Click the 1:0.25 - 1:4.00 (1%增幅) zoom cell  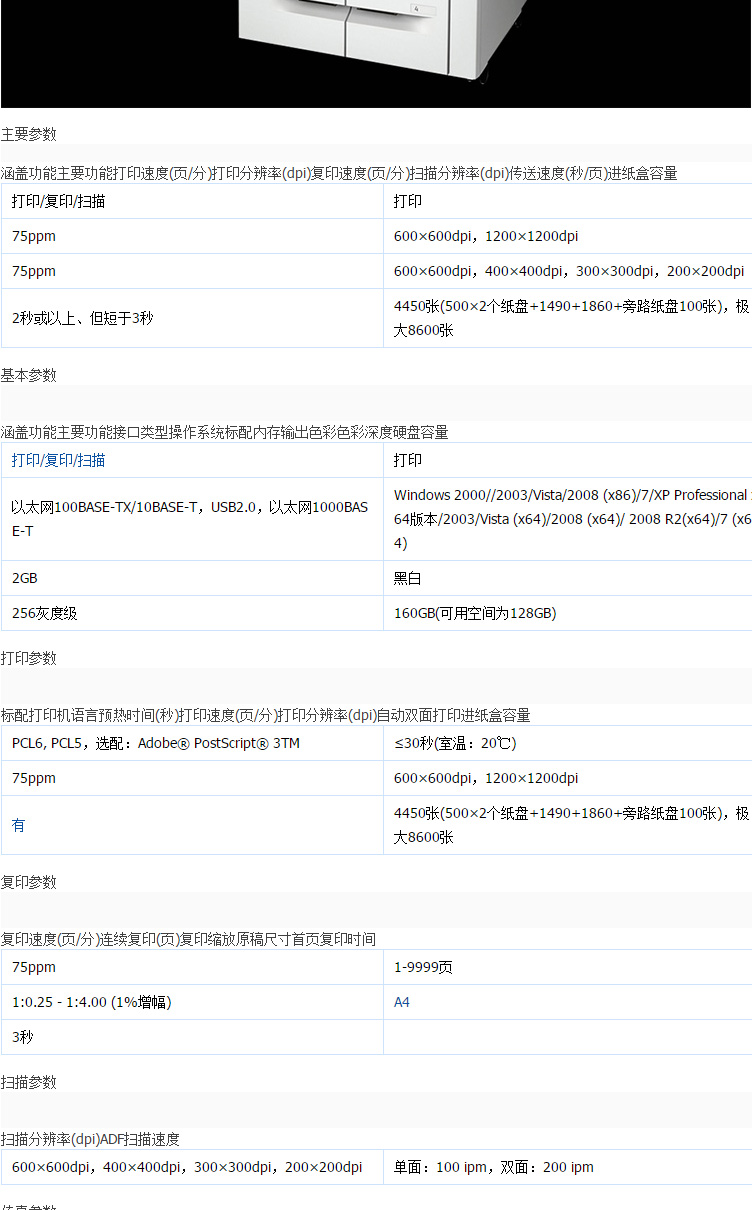click(192, 1002)
